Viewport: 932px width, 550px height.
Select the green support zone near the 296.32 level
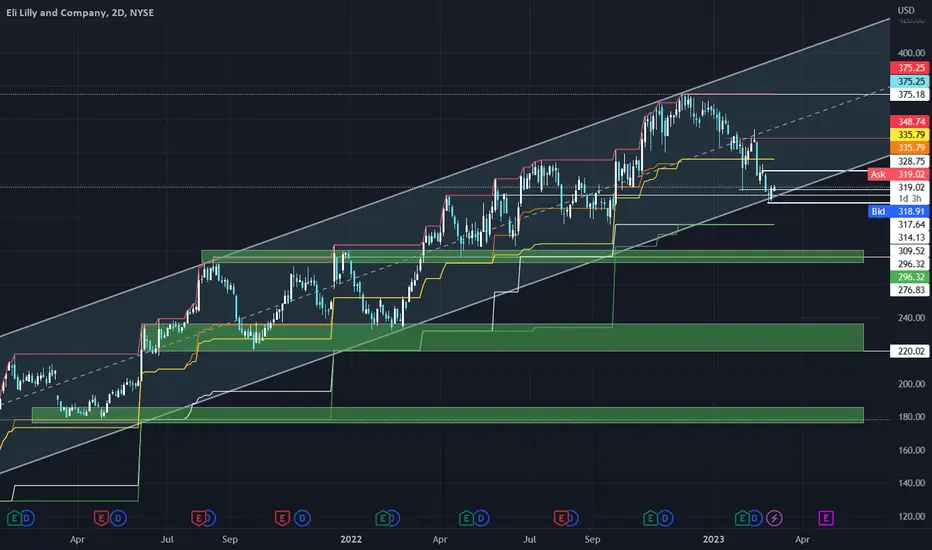(x=533, y=256)
